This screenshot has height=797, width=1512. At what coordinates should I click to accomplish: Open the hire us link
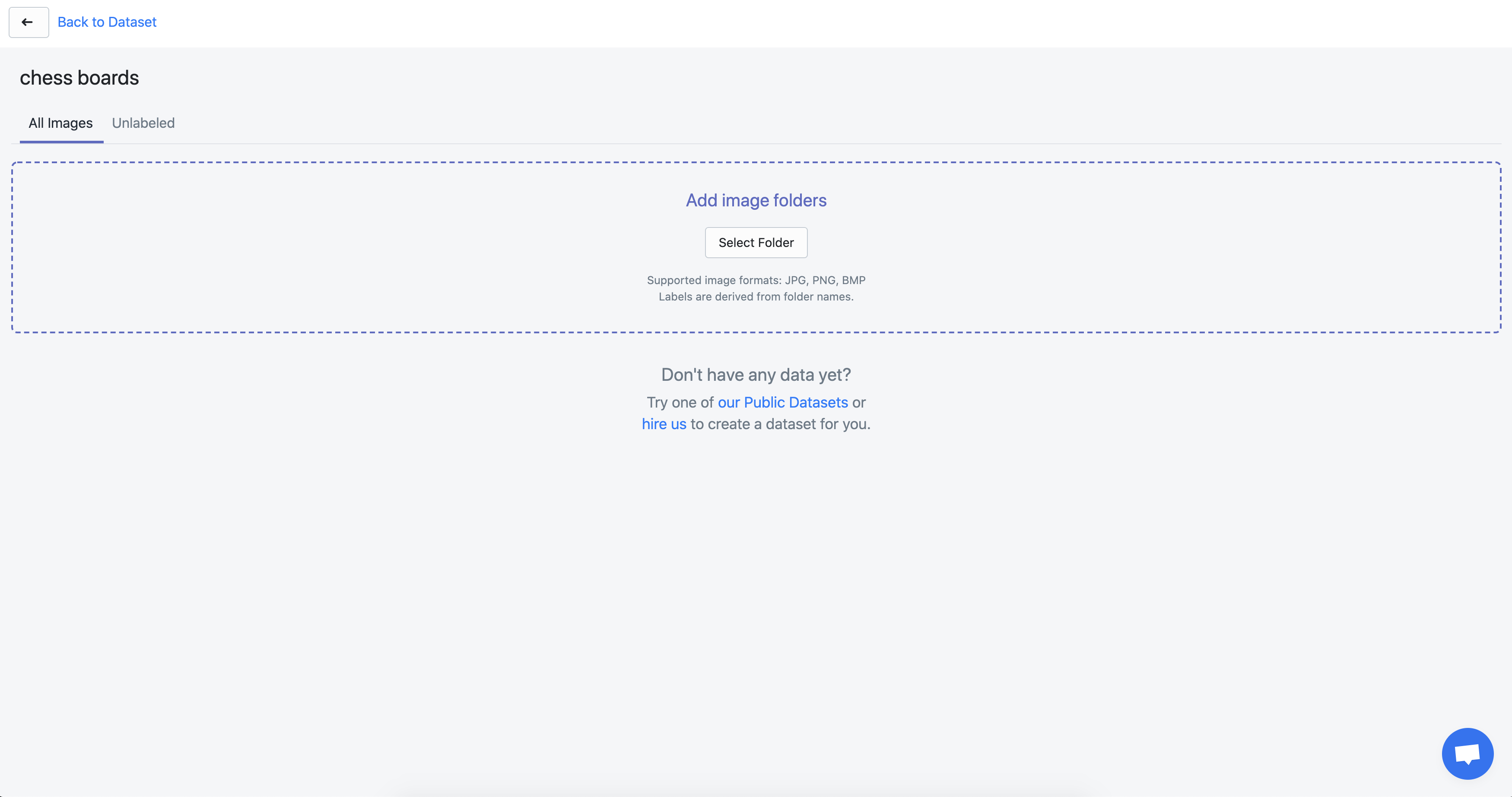(664, 424)
